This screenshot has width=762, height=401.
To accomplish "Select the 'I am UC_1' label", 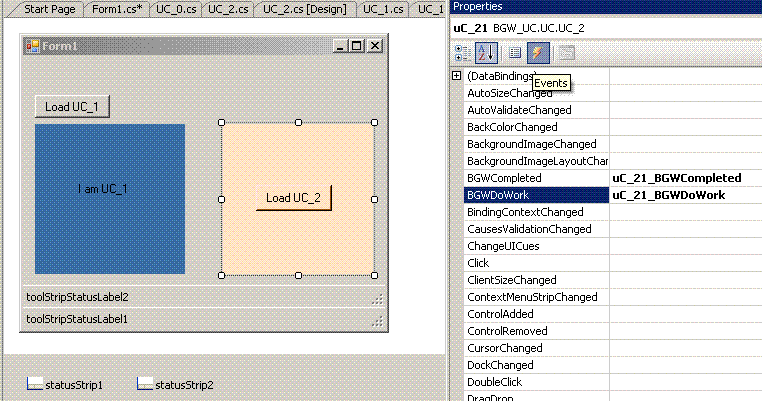I will pyautogui.click(x=103, y=189).
